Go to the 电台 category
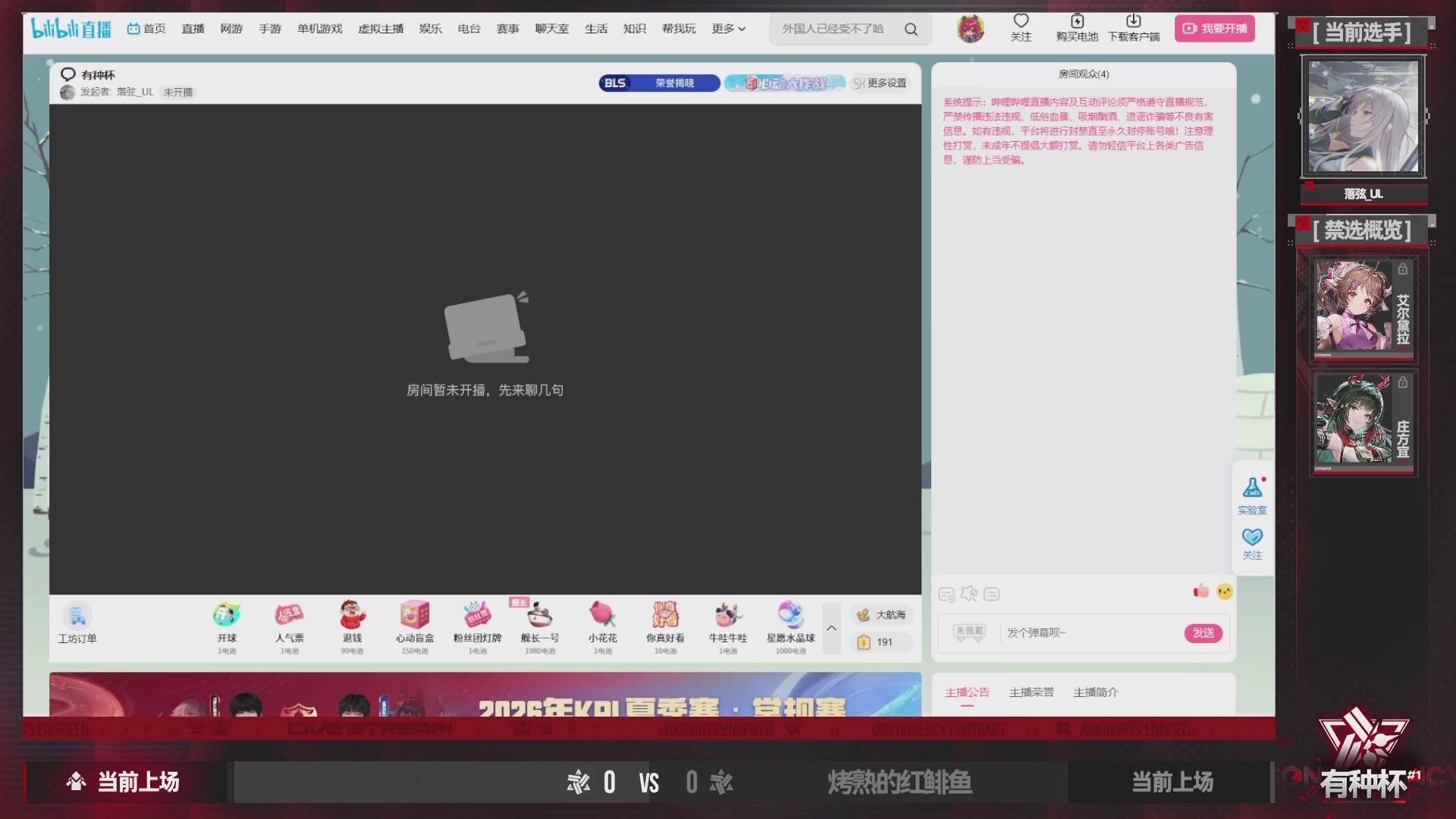 point(469,29)
